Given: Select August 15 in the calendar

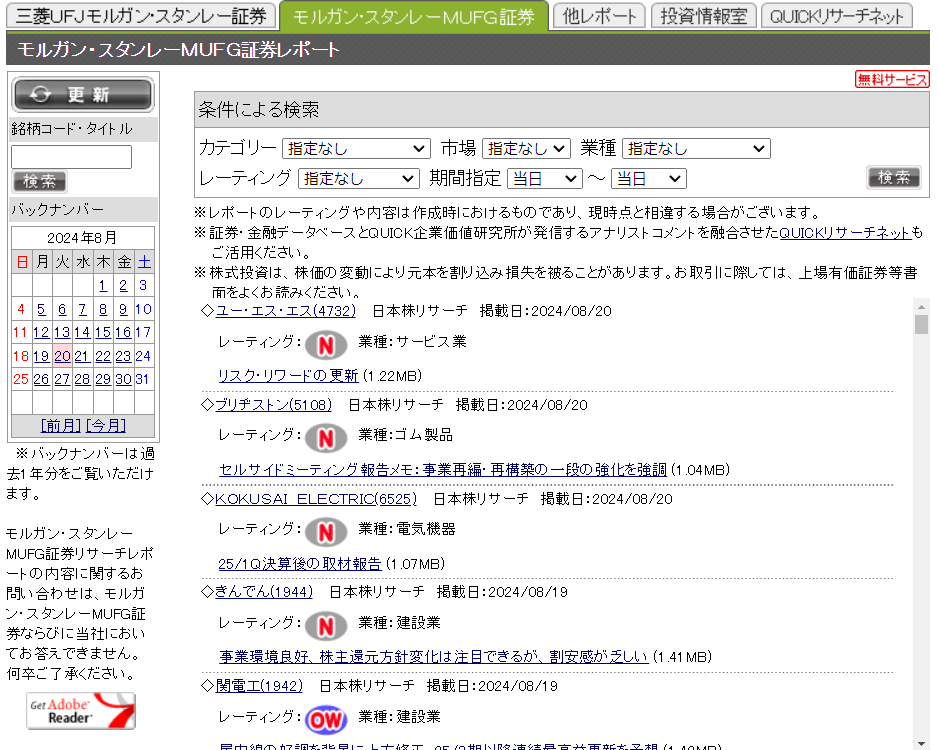Looking at the screenshot, I should tap(103, 332).
